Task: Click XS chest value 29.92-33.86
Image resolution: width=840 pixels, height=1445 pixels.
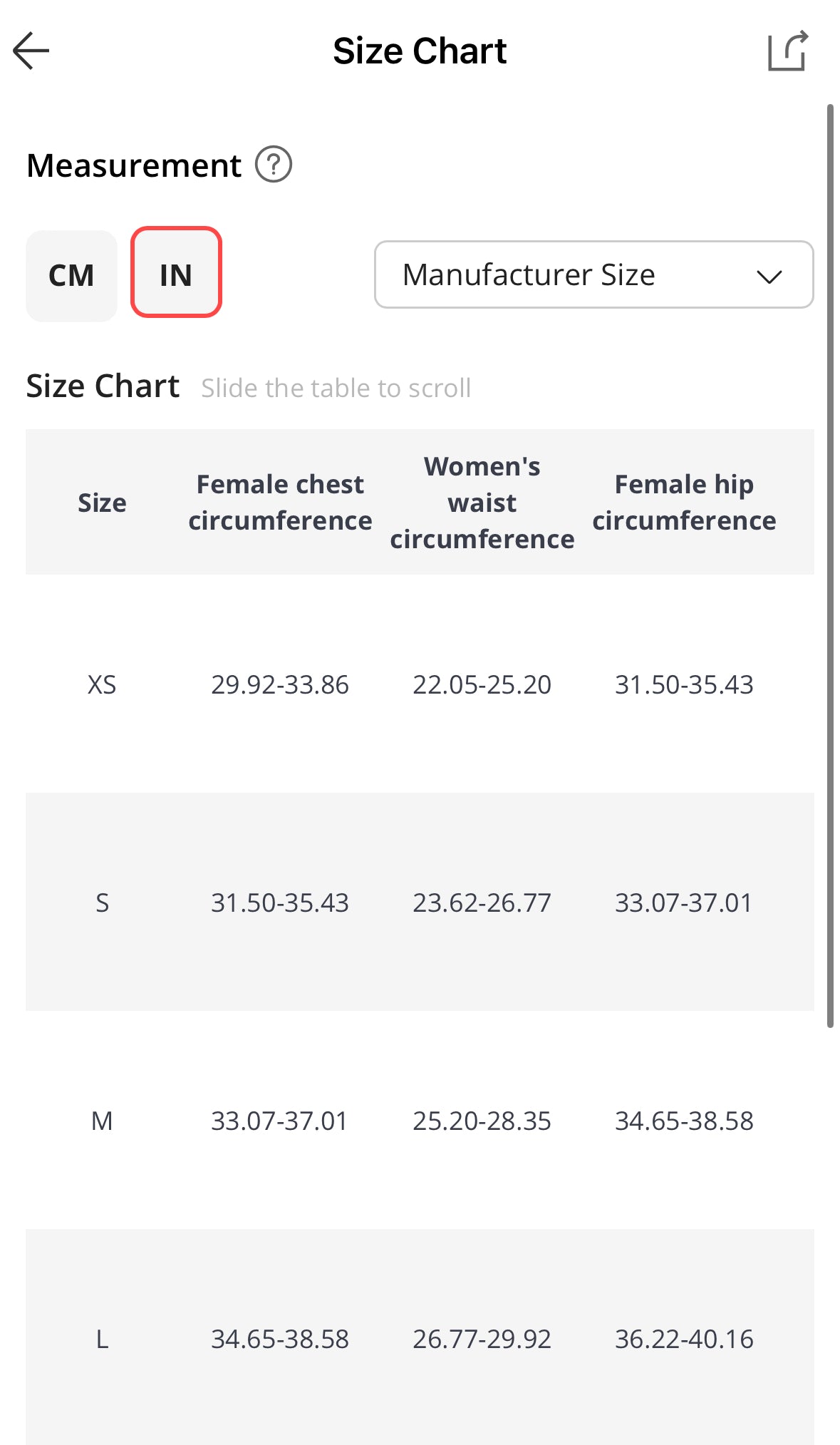Action: click(x=280, y=684)
